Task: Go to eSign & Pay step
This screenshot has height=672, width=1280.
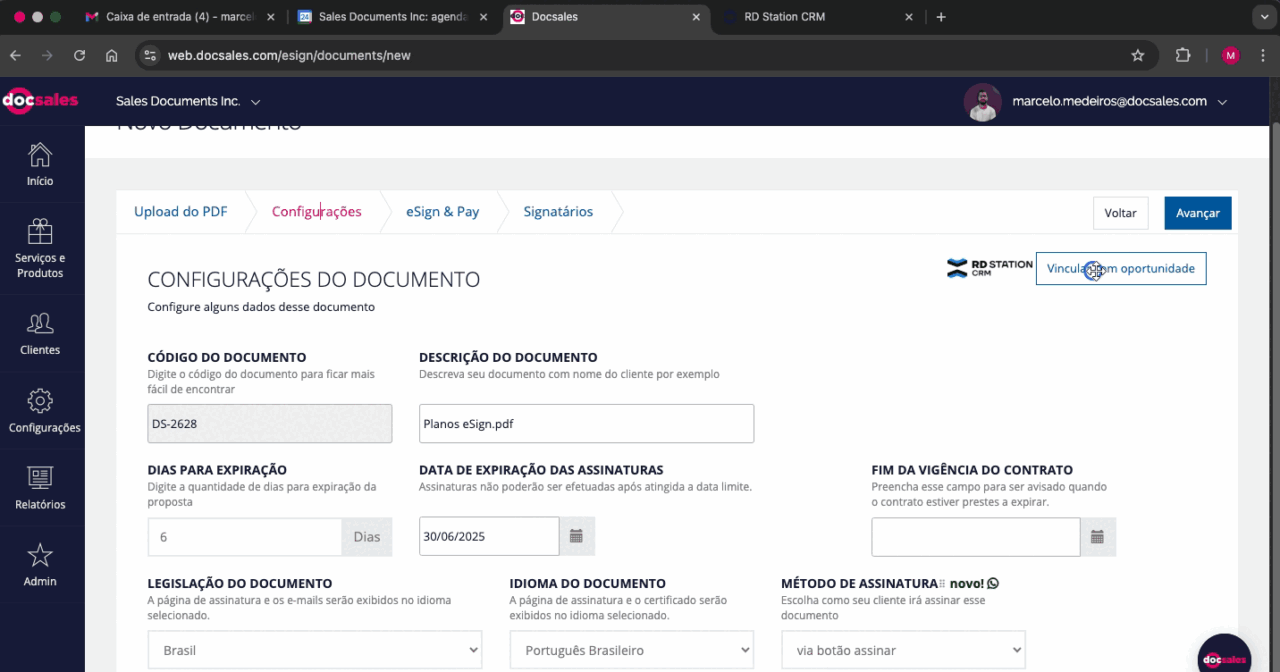Action: [x=442, y=212]
